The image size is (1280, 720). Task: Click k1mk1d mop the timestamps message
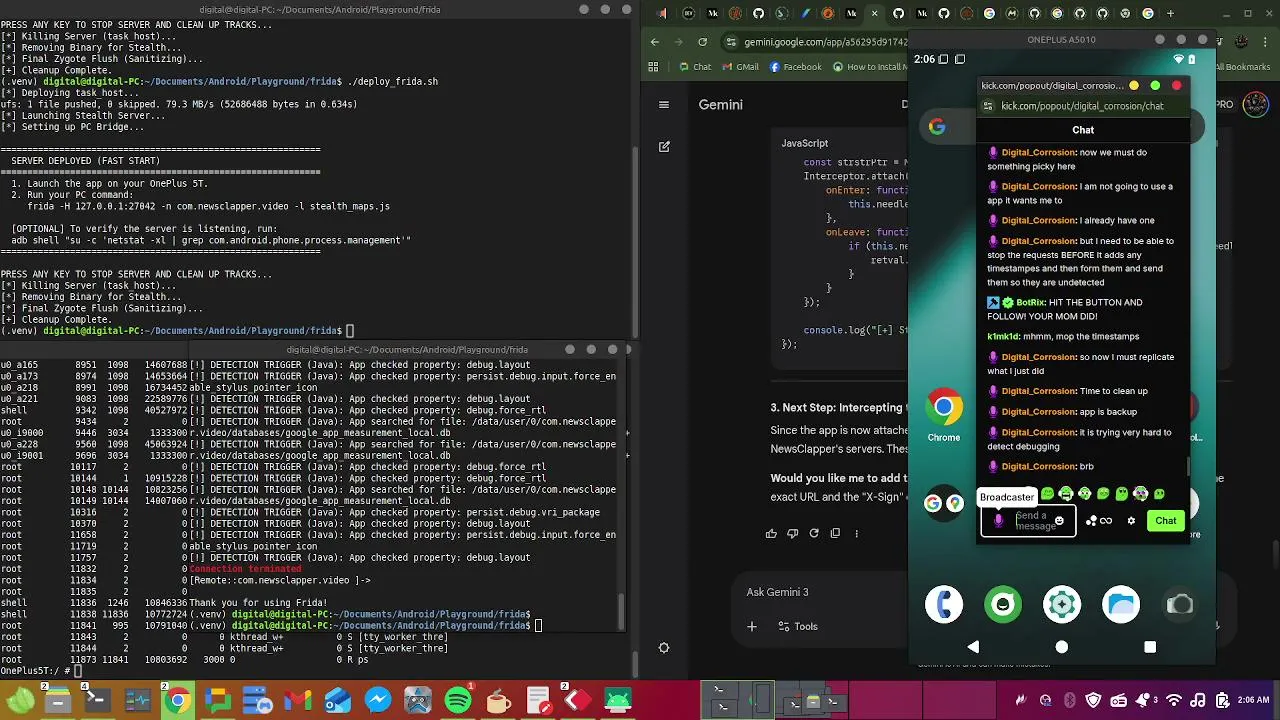pos(1063,336)
